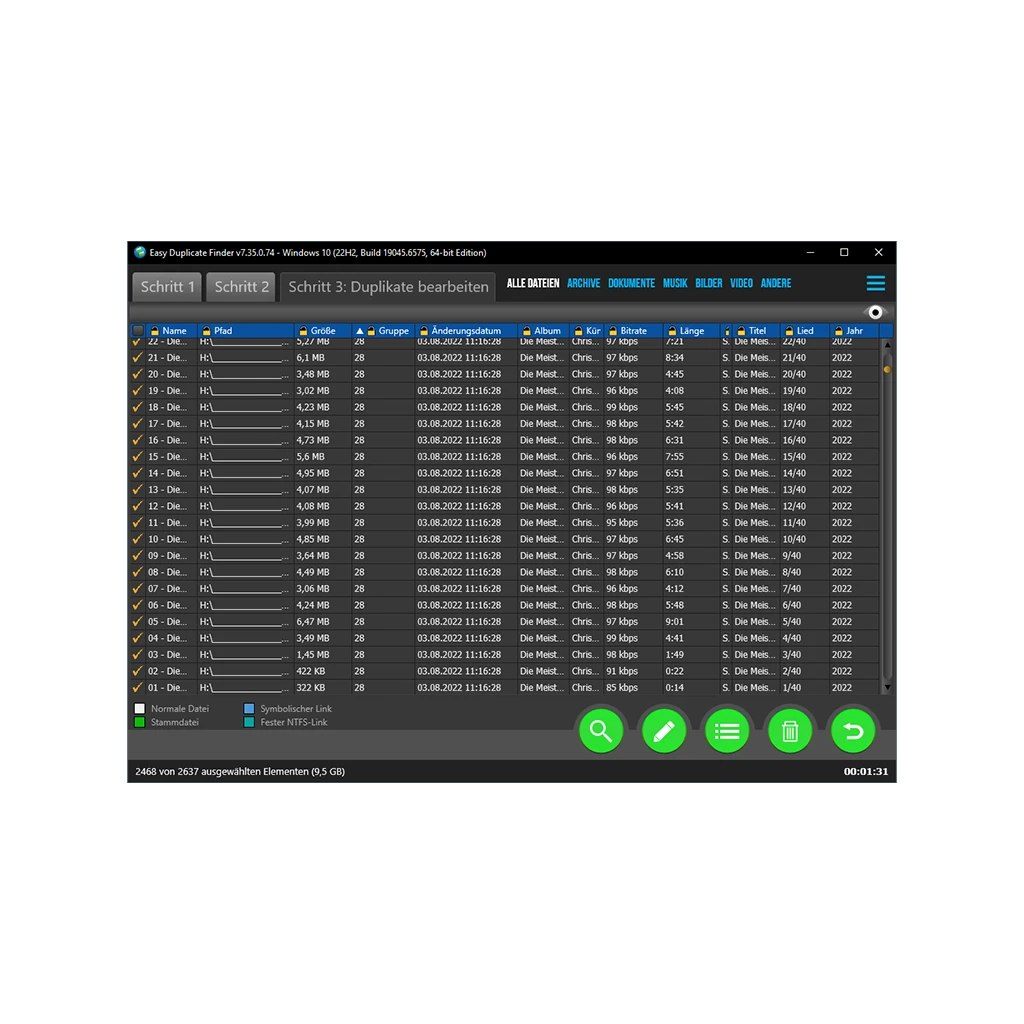Sort by the Größe column header
The image size is (1024, 1024).
(x=323, y=331)
